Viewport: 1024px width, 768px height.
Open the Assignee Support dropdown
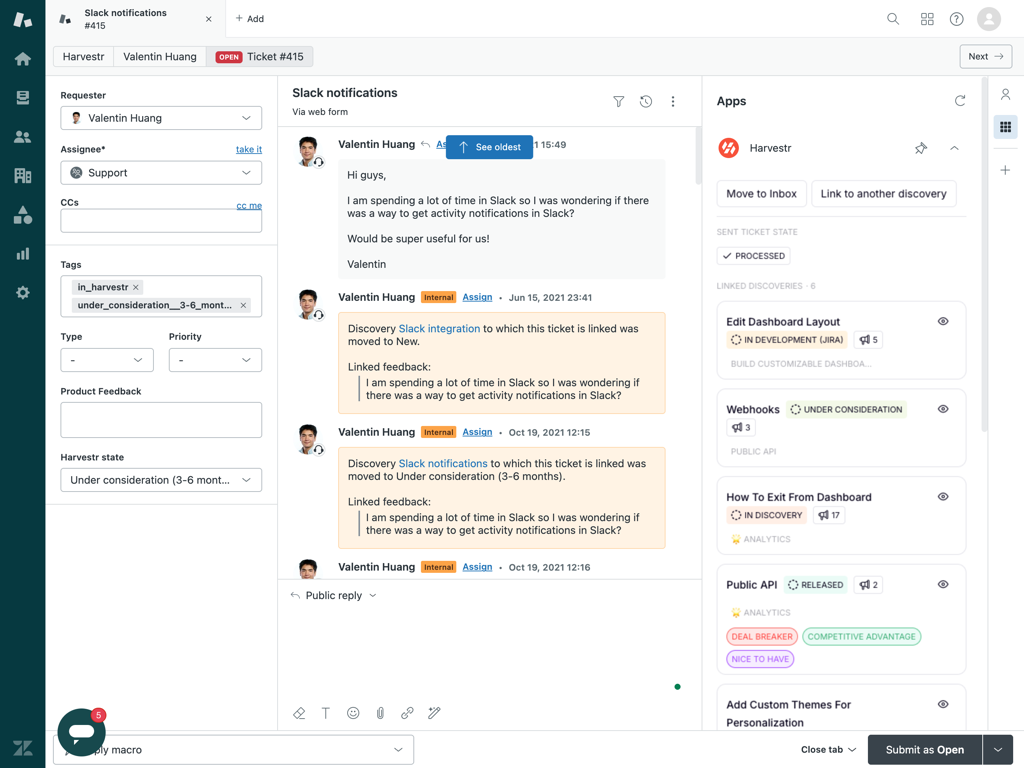[161, 173]
